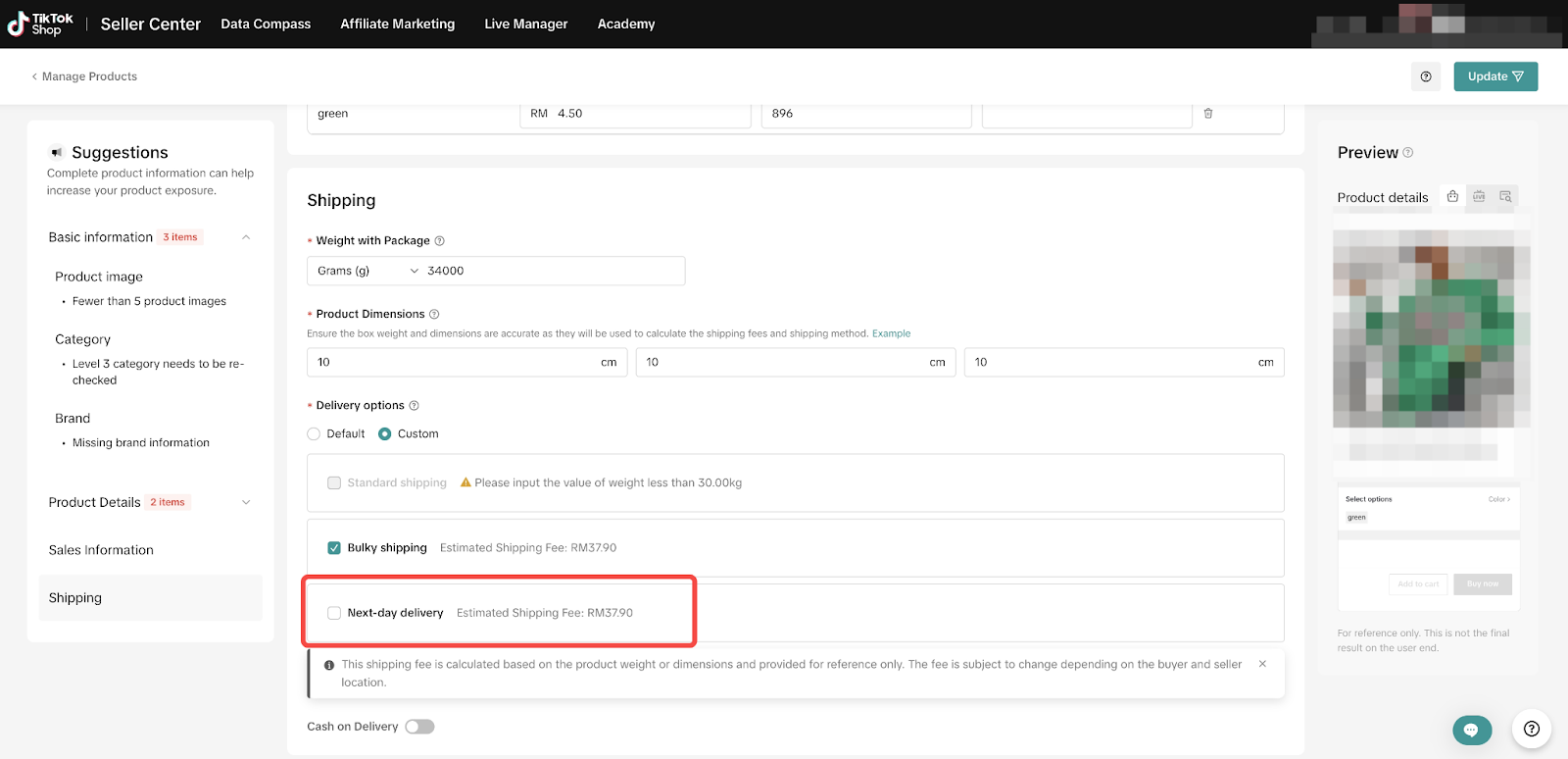Select the shopping bag preview icon
The height and width of the screenshot is (759, 1568).
[1452, 197]
